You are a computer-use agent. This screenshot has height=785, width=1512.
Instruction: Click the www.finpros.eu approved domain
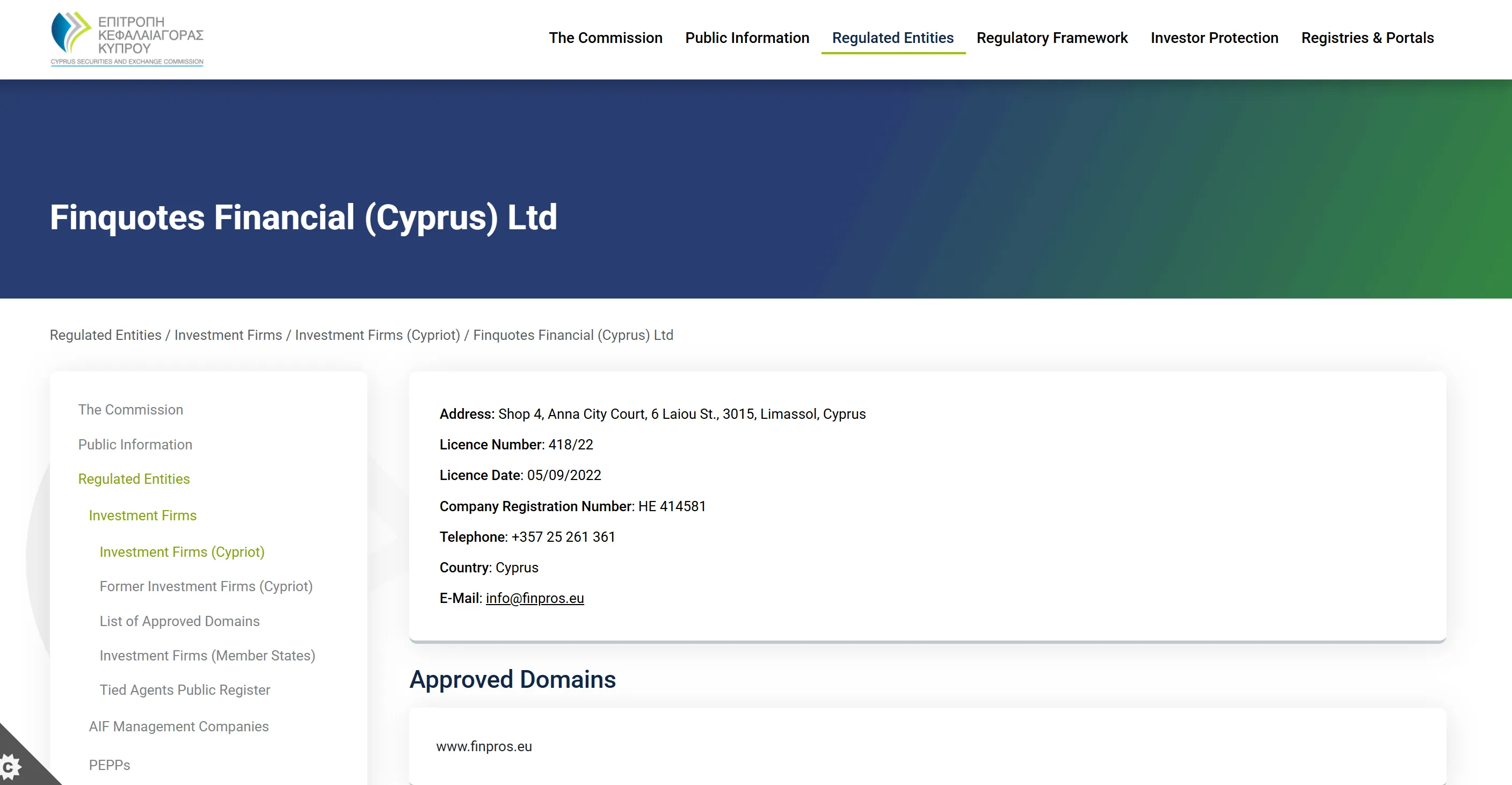[484, 746]
